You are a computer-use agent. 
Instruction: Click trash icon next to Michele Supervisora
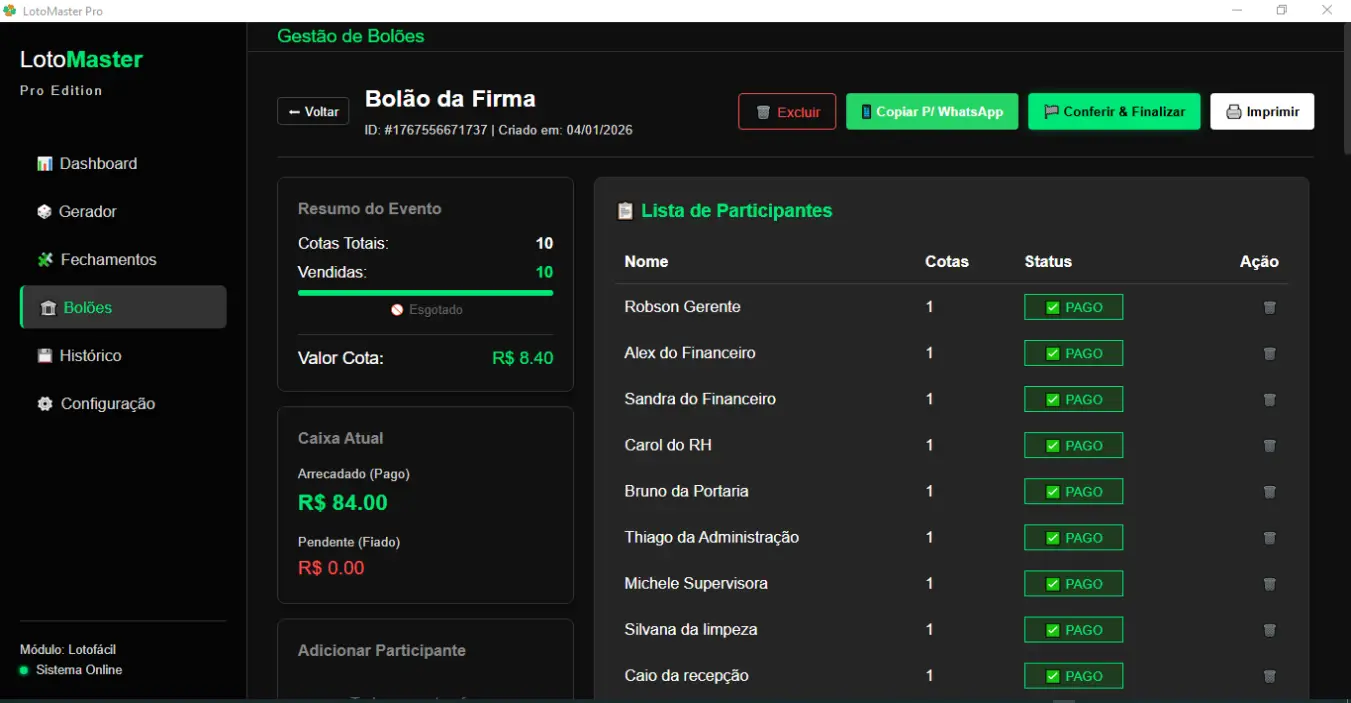tap(1269, 584)
